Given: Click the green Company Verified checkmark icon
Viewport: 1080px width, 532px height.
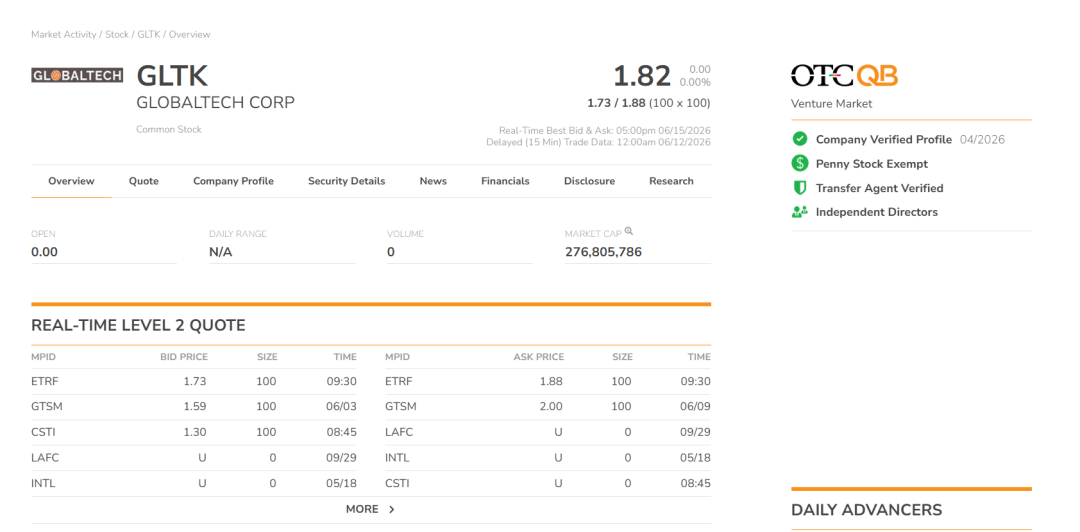Looking at the screenshot, I should [x=800, y=139].
